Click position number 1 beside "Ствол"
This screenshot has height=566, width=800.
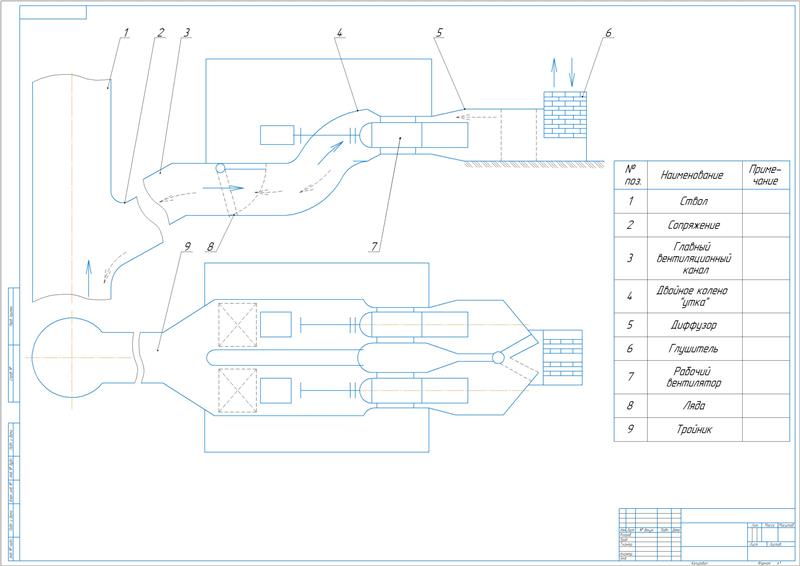(x=631, y=202)
